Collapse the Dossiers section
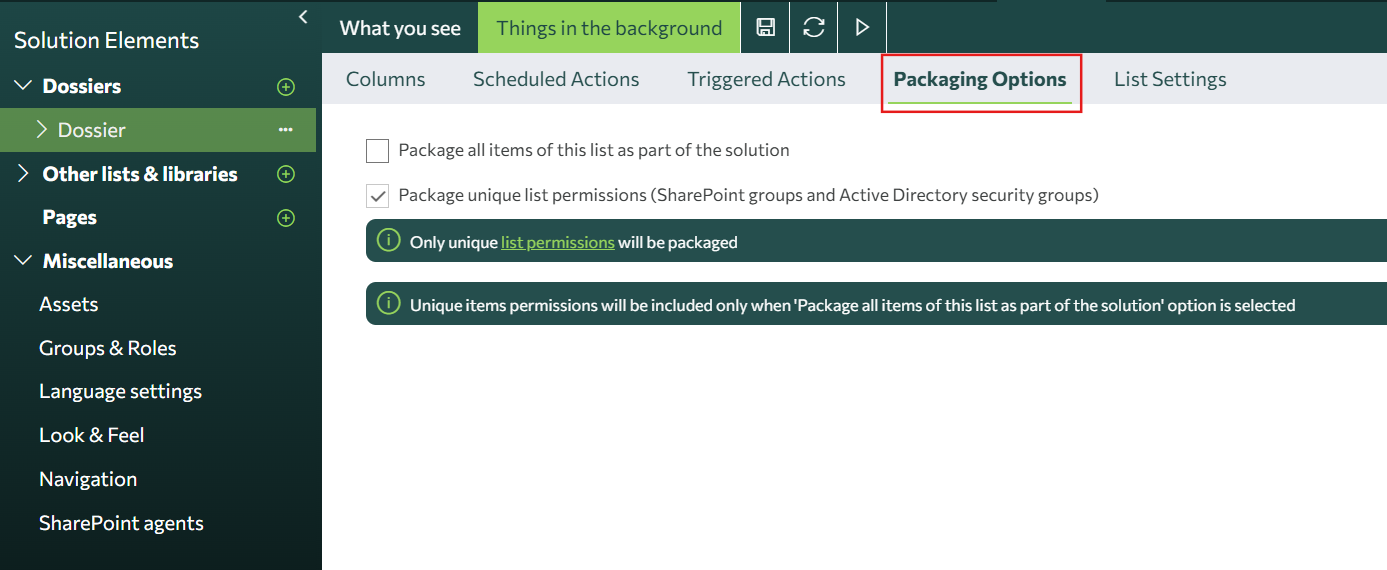 point(23,86)
